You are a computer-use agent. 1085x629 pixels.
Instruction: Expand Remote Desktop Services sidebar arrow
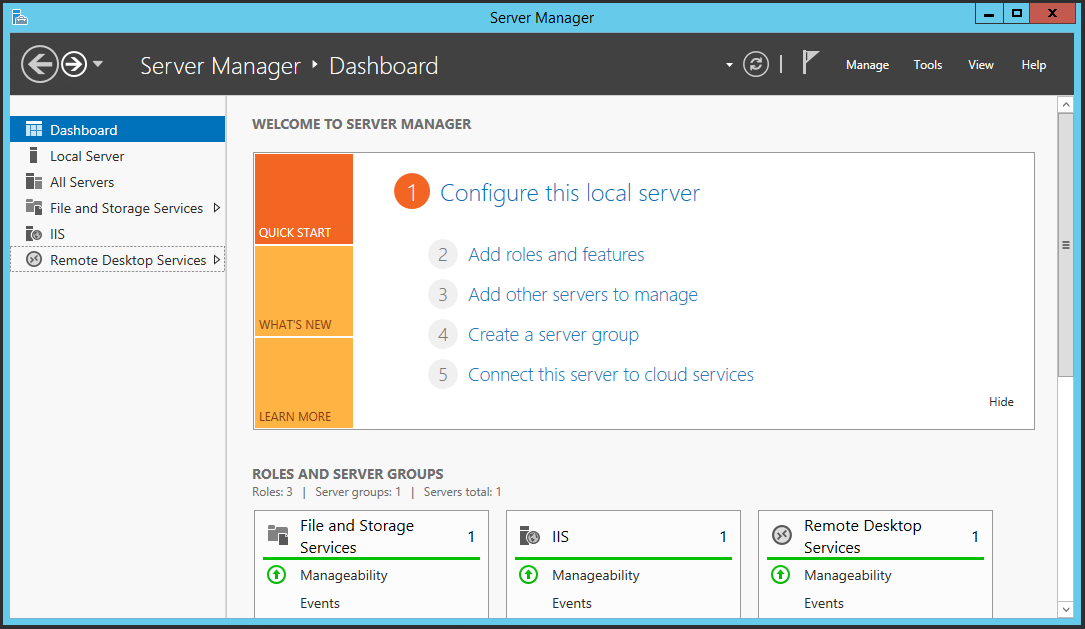pyautogui.click(x=217, y=260)
